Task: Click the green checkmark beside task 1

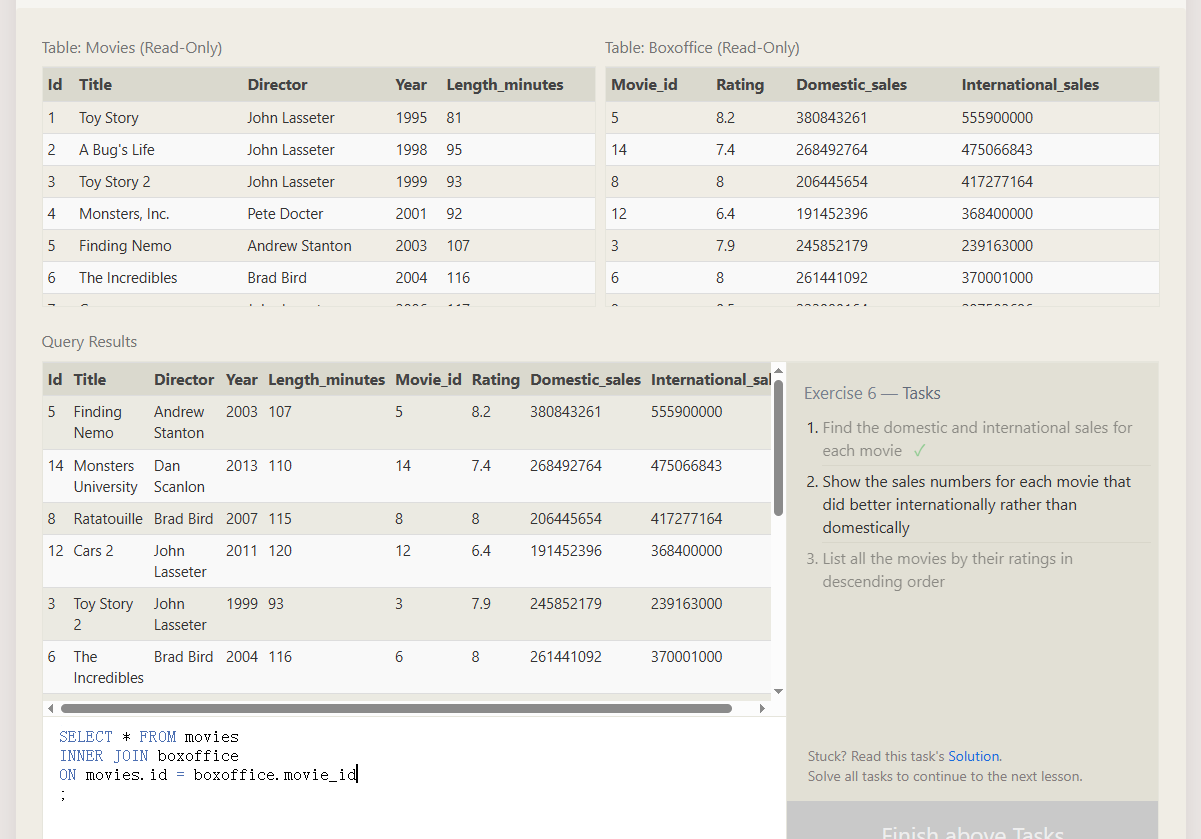Action: [x=920, y=451]
